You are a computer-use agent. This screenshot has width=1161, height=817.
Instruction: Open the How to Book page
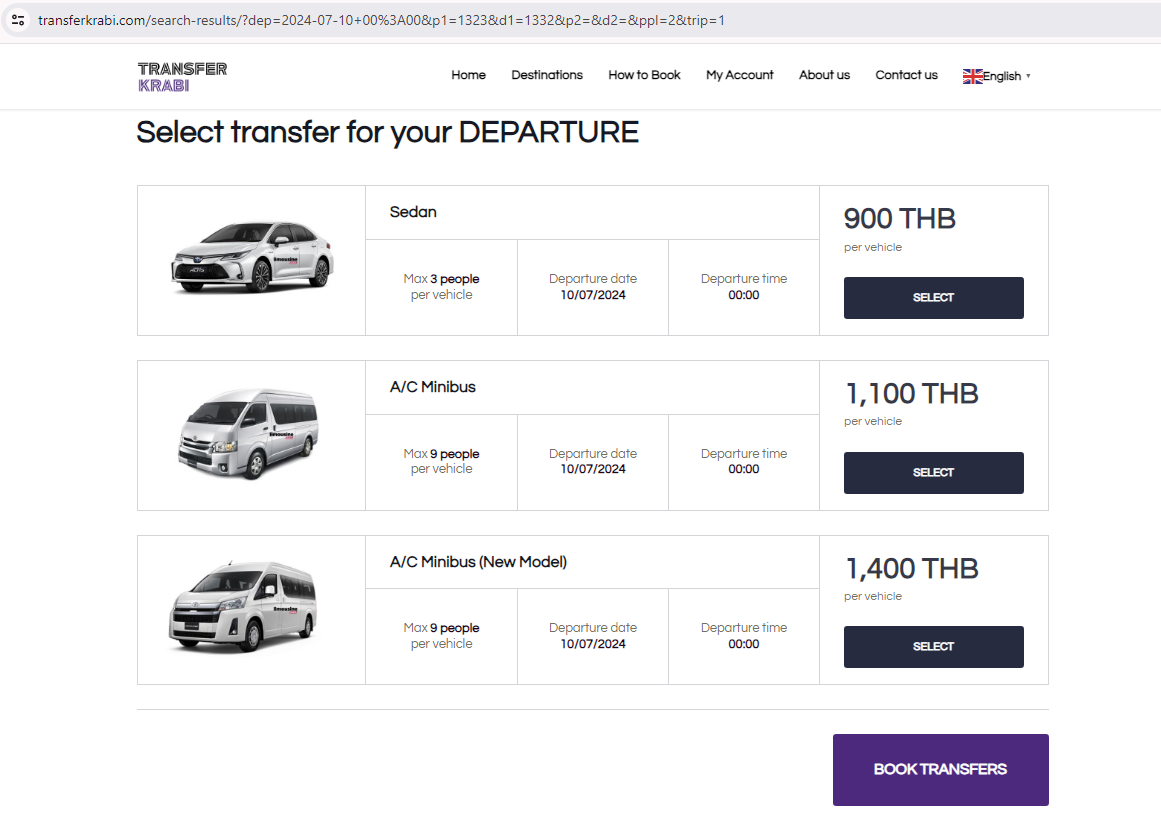click(644, 75)
